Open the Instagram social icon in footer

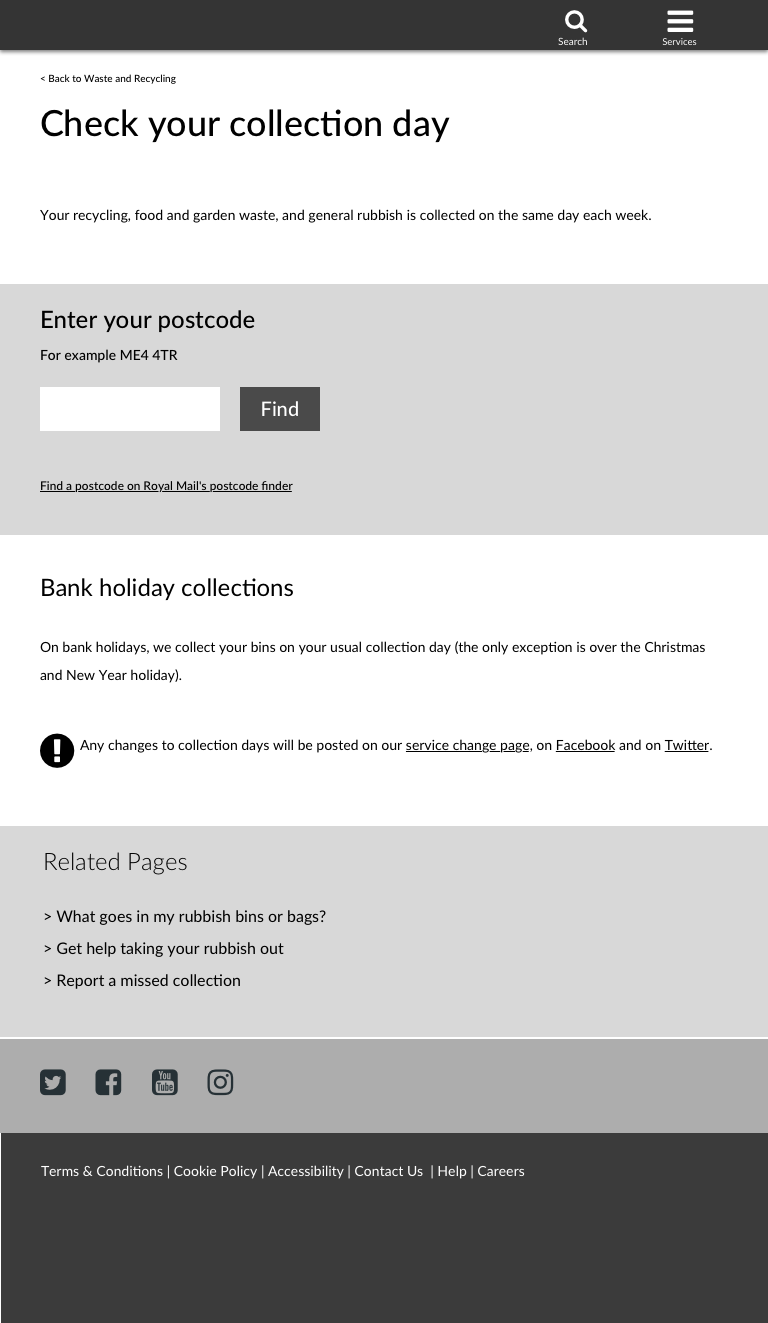220,1082
